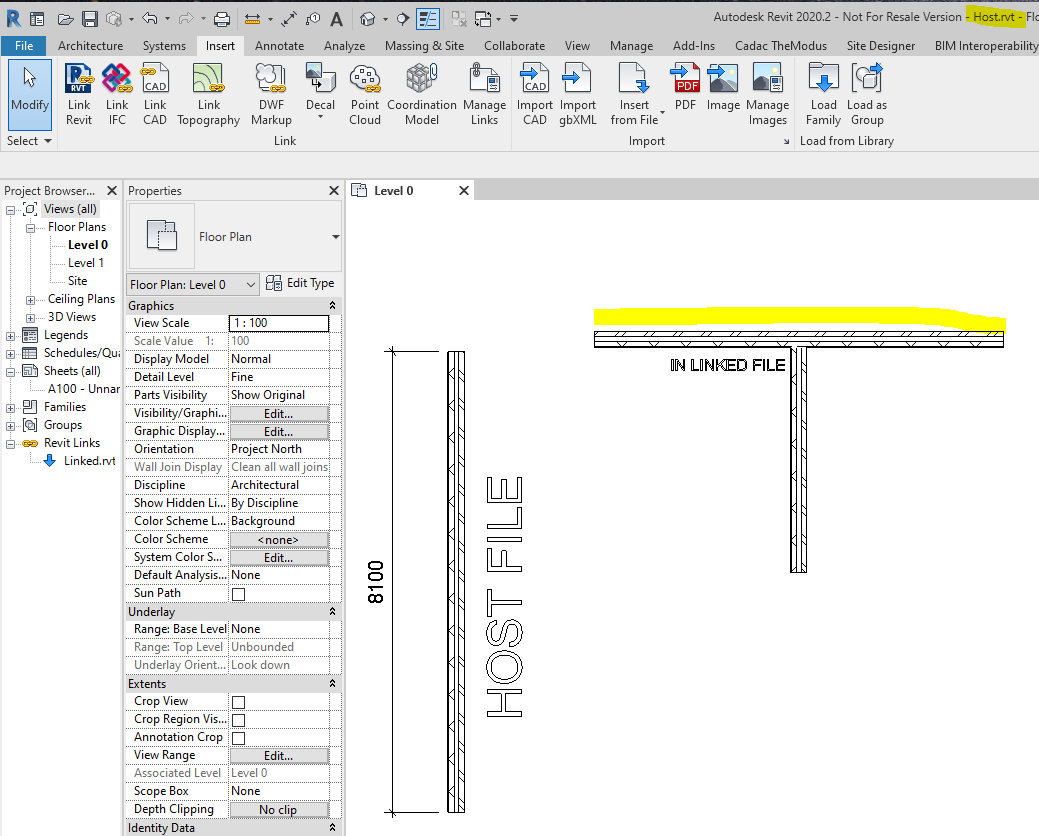Select the Modify tool
Image resolution: width=1039 pixels, height=836 pixels.
(30, 94)
